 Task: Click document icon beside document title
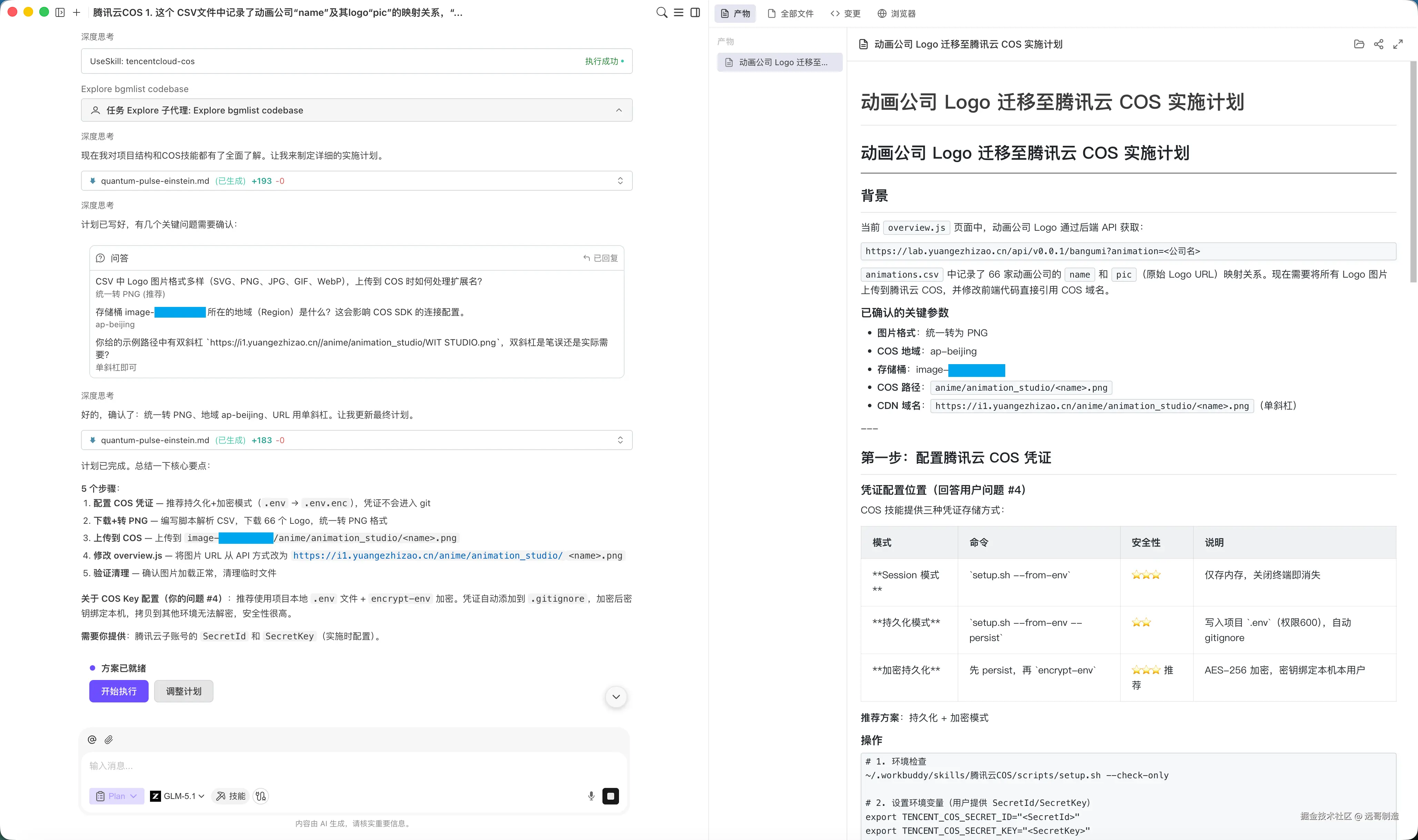tap(863, 44)
